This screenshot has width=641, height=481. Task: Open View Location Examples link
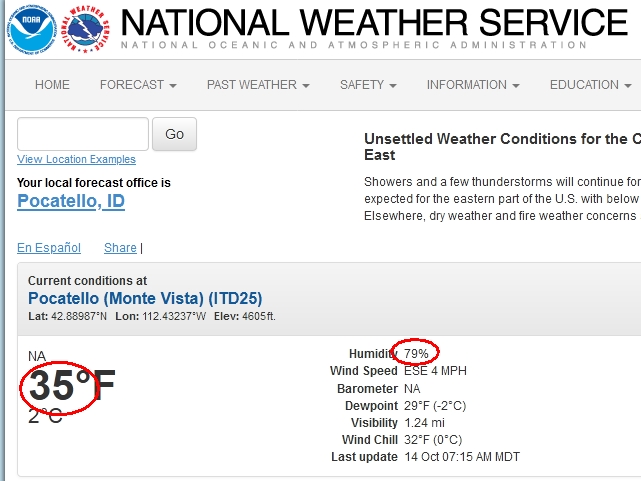point(76,159)
